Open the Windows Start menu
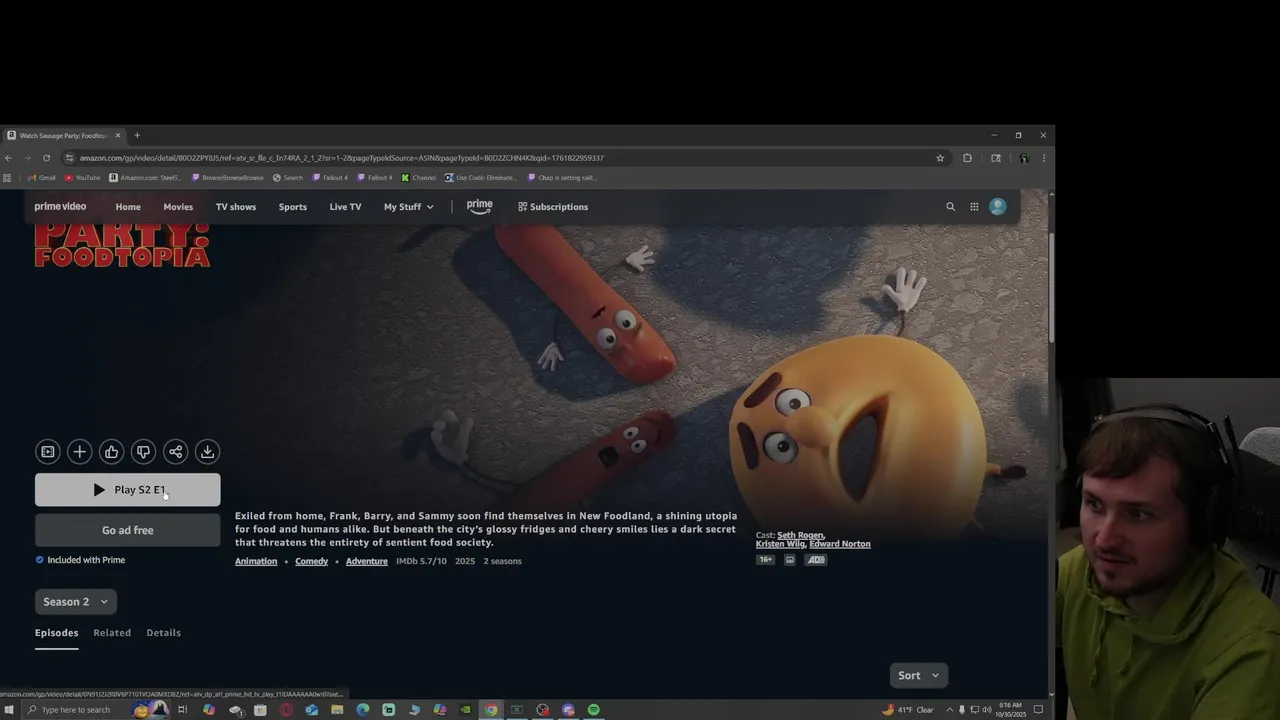Image resolution: width=1280 pixels, height=720 pixels. click(x=9, y=710)
